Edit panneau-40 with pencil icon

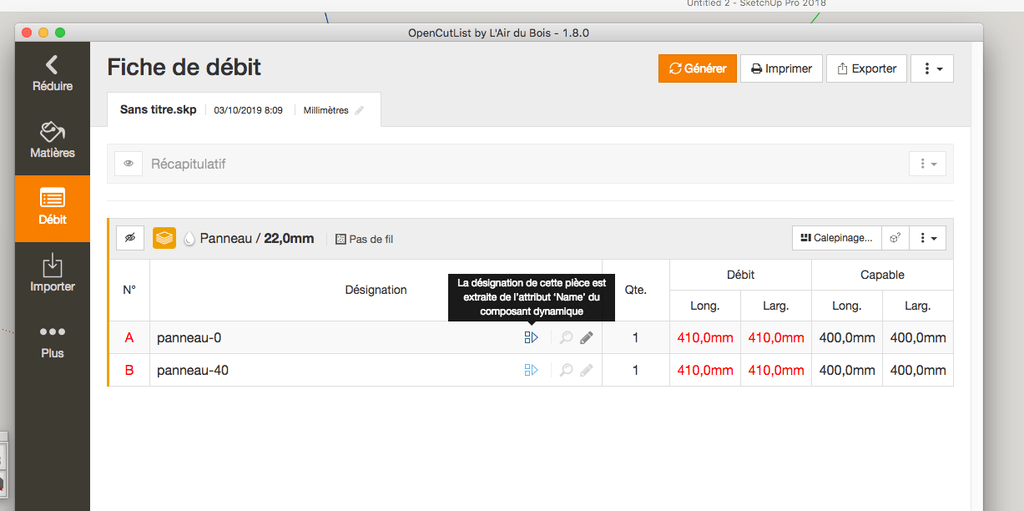point(586,370)
